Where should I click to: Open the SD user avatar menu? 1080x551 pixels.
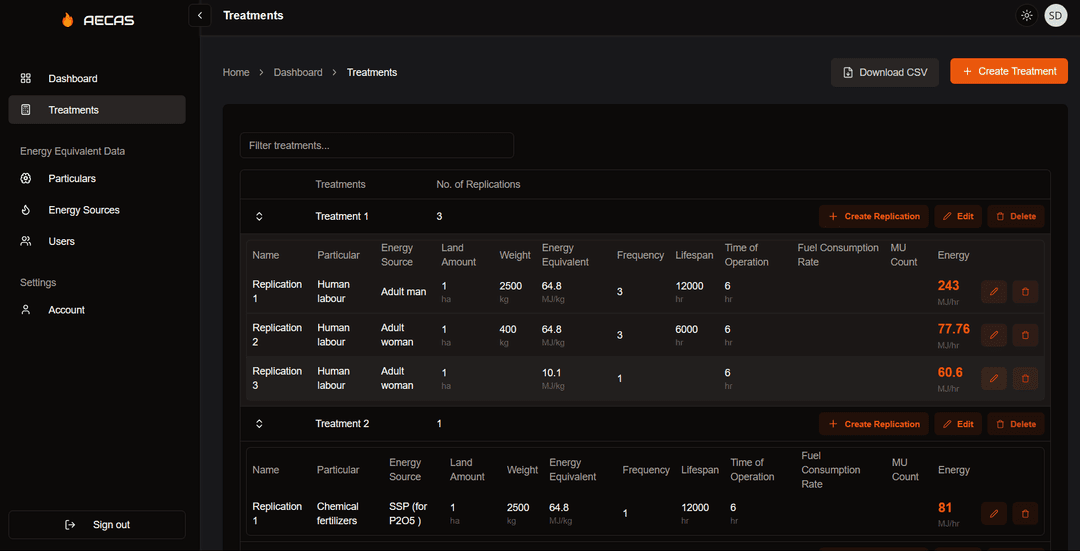[1055, 15]
